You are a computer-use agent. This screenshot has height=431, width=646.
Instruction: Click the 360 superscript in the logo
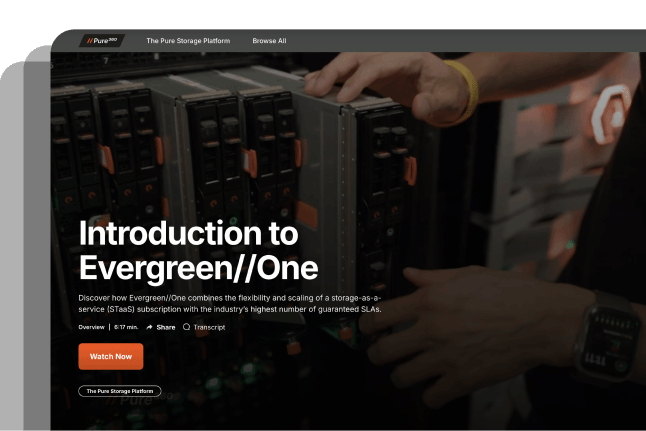click(116, 39)
